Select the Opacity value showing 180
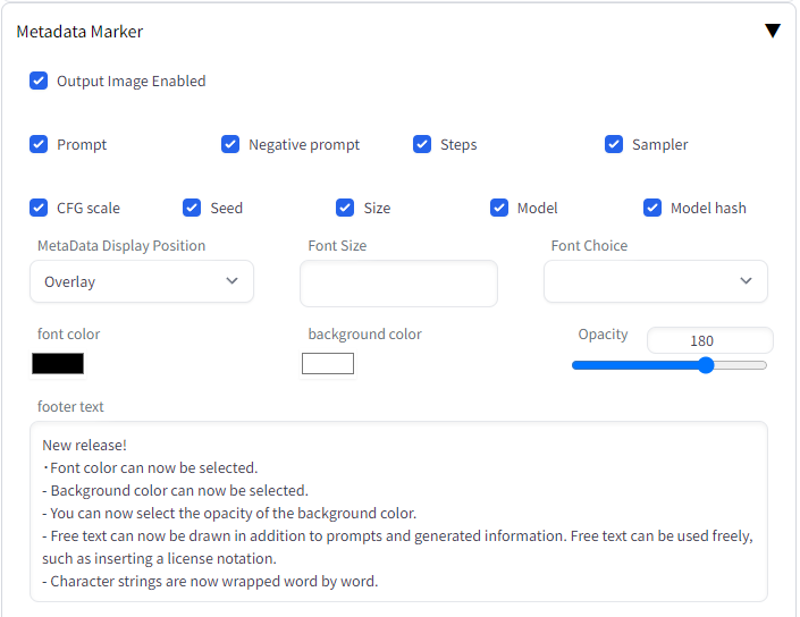The image size is (800, 617). point(709,341)
